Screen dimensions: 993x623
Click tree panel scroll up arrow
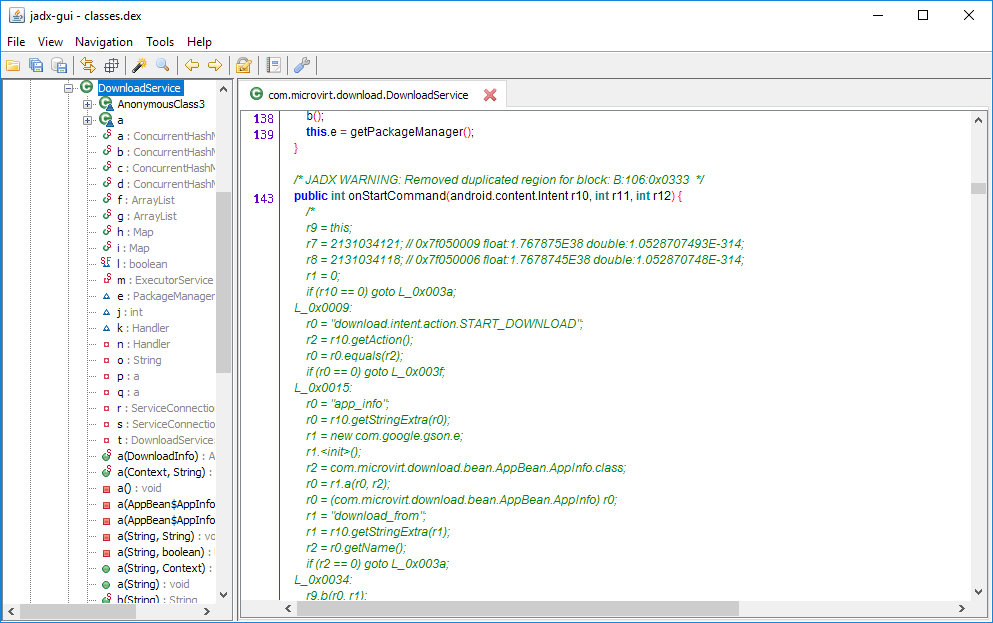224,89
